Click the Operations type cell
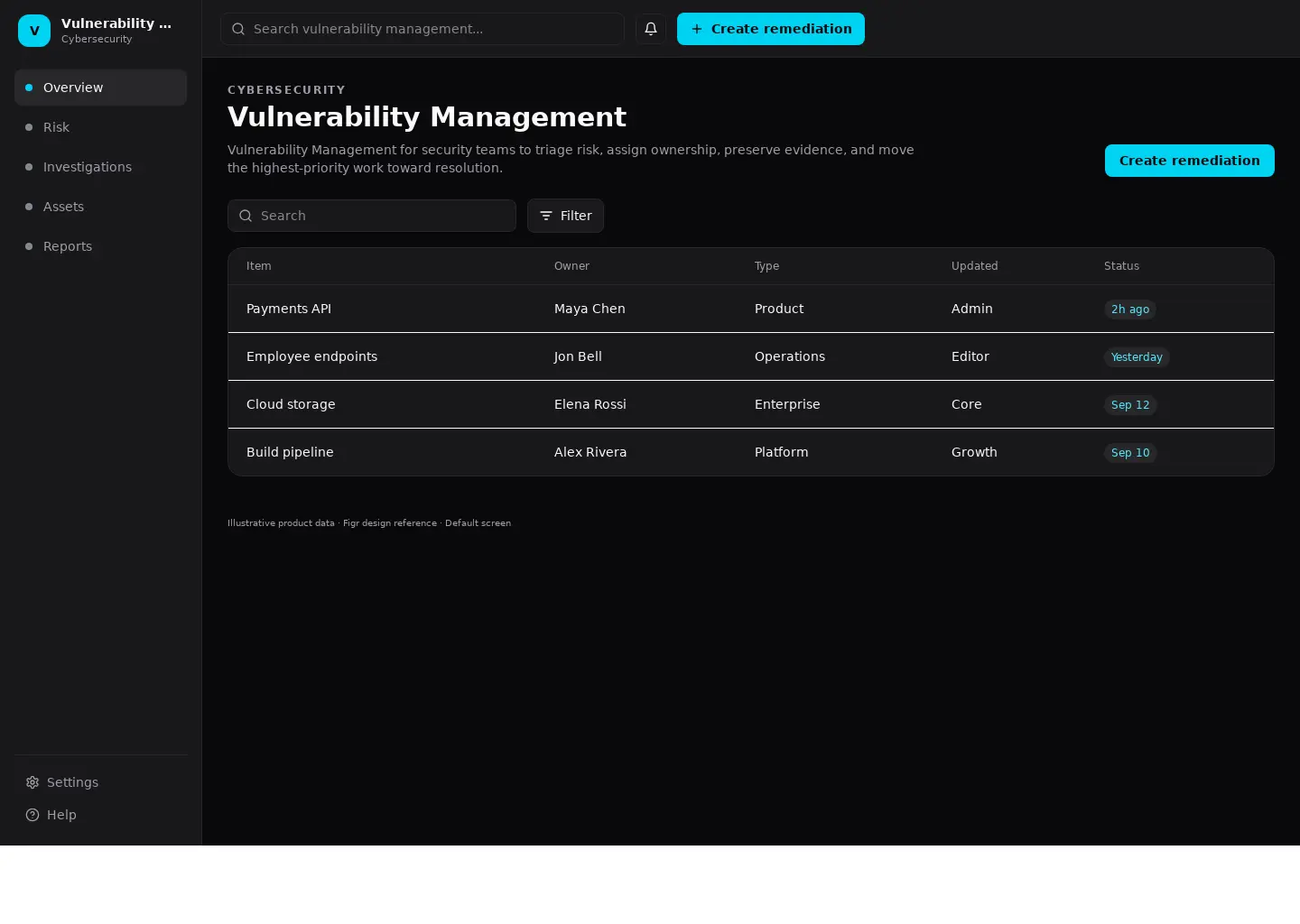Screen dimensions: 1300x924 click(790, 356)
